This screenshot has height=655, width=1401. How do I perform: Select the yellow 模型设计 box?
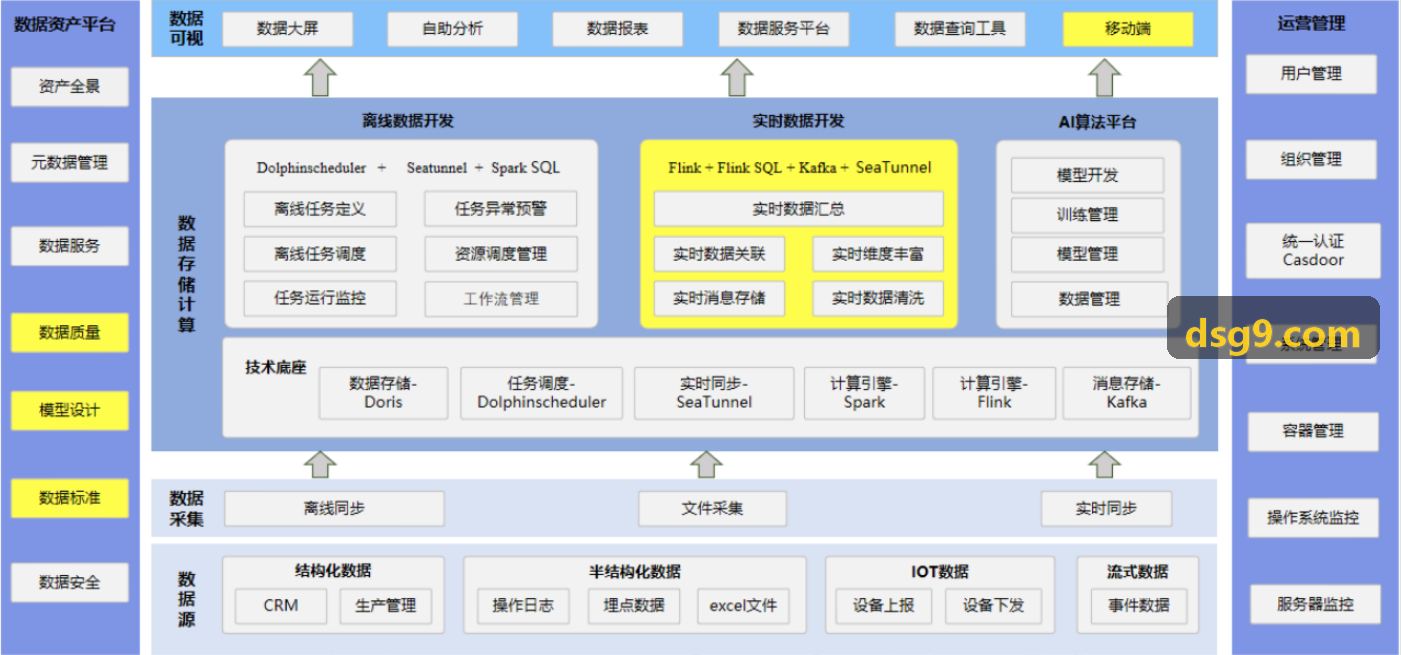tap(70, 411)
